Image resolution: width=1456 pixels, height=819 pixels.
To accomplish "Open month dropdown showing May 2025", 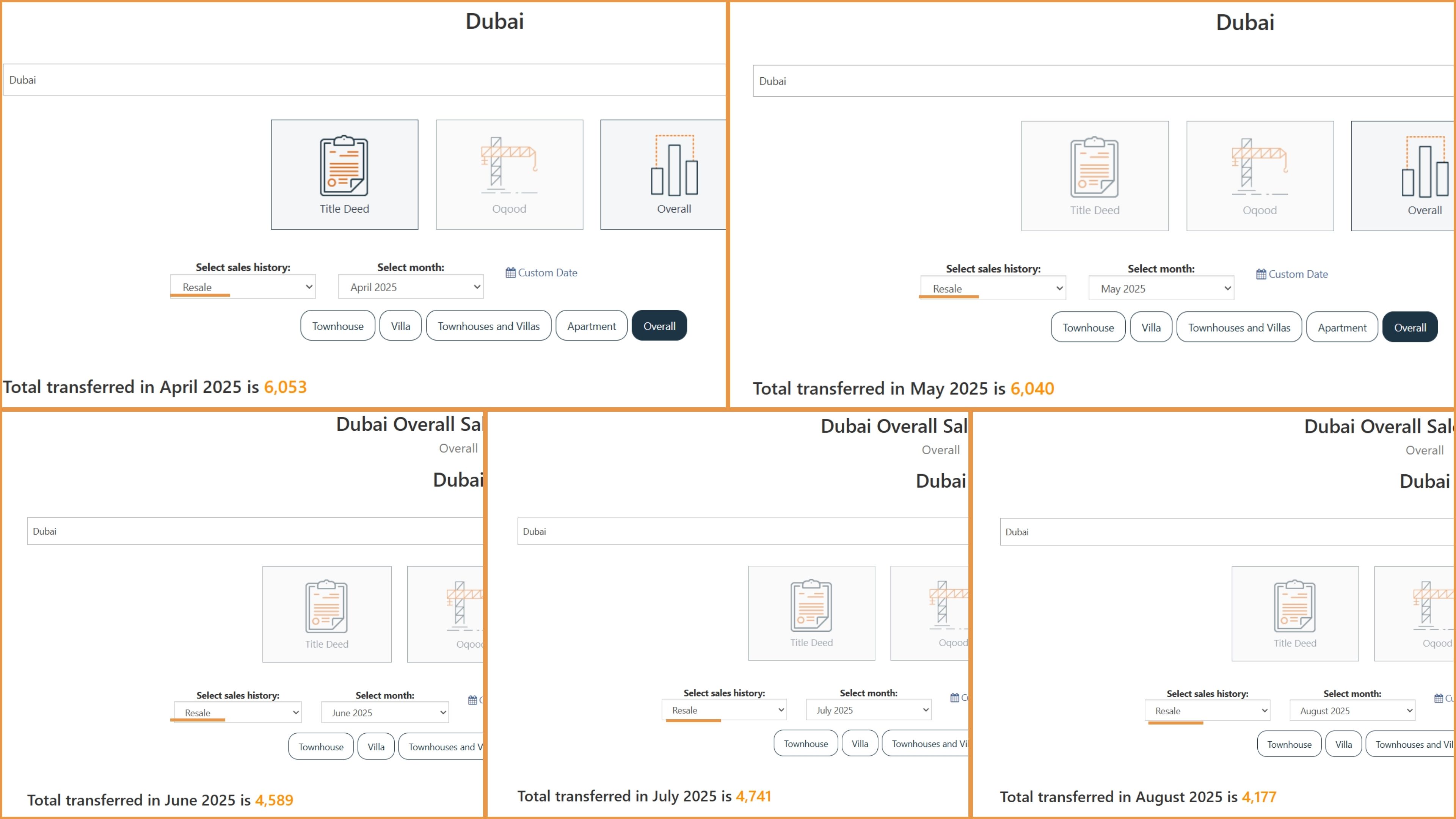I will tap(1161, 289).
